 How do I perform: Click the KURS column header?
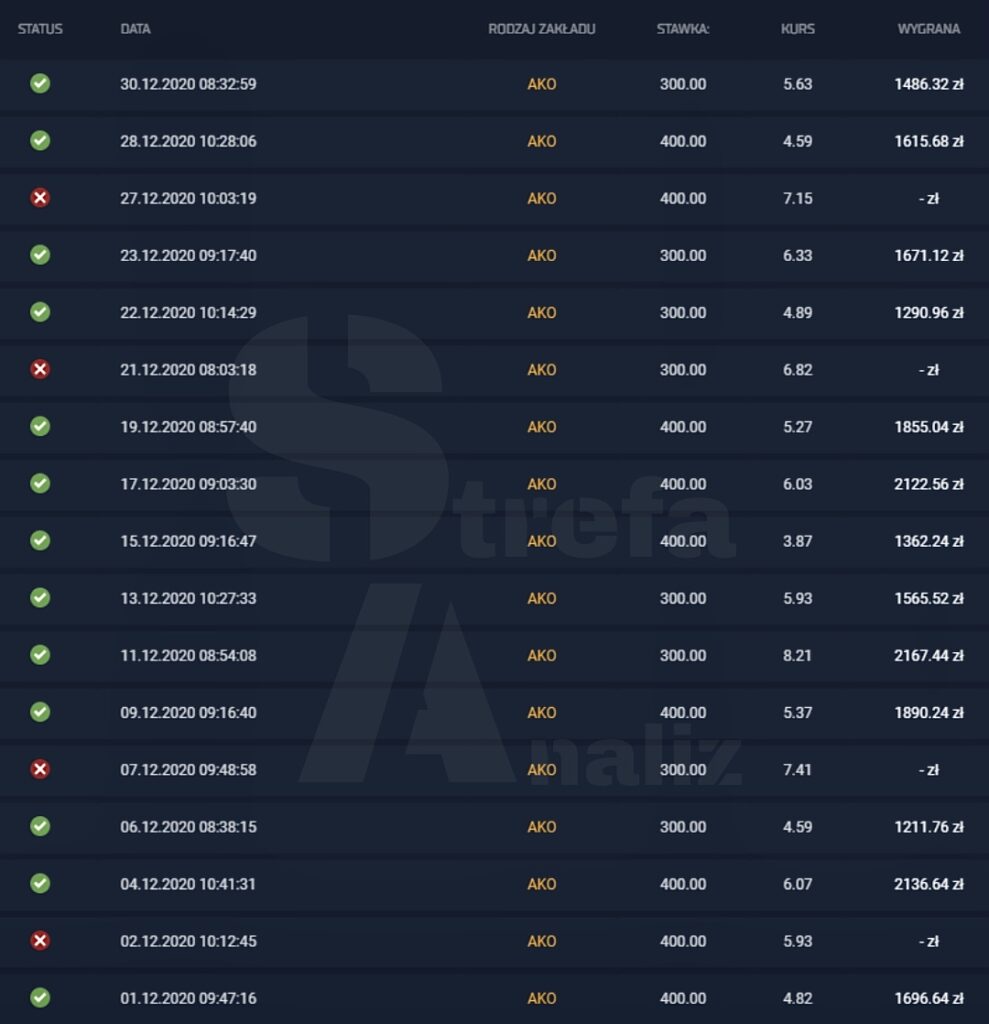tap(798, 29)
